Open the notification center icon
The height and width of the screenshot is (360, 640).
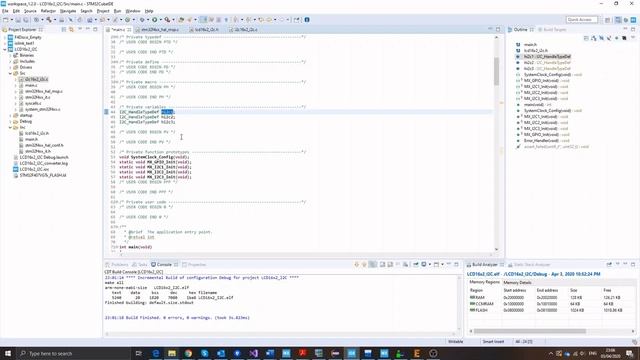tap(630, 353)
